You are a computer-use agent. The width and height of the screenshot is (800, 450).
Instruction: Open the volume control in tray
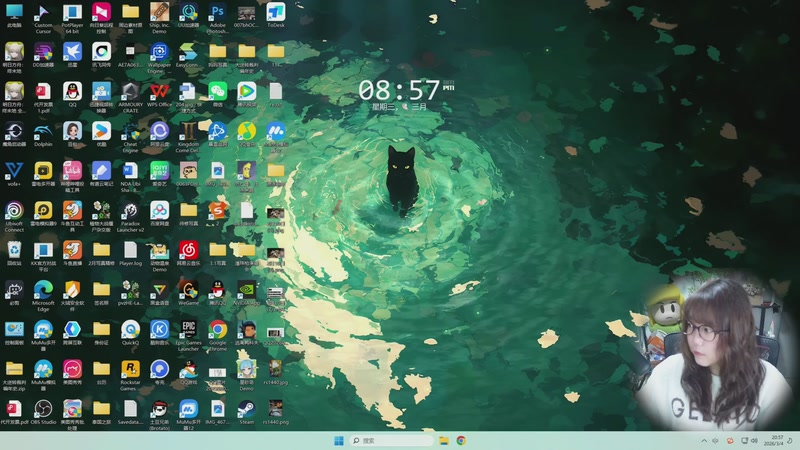[x=754, y=440]
